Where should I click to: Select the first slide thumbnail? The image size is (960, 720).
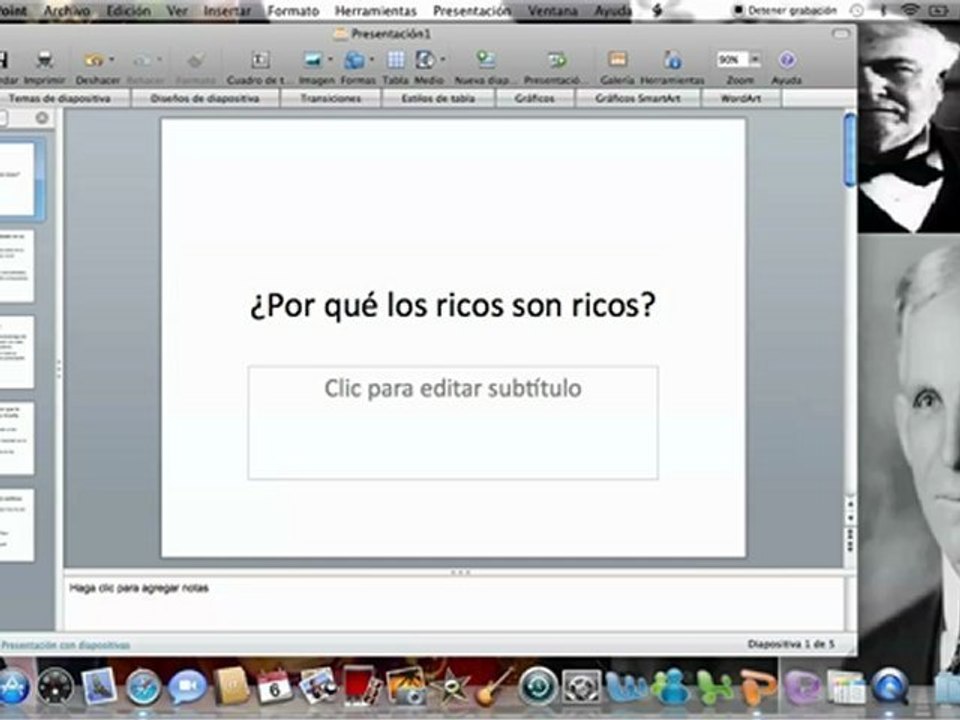tap(17, 179)
